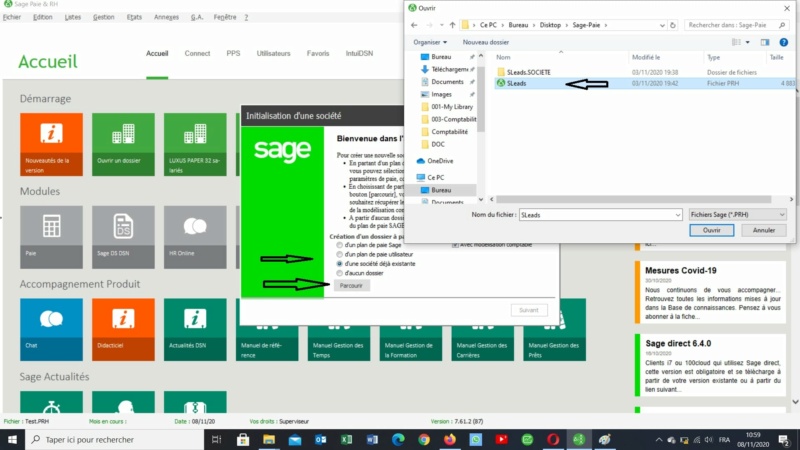Screen dimensions: 800x450
Task: Open the Sage DS DSN module
Action: click(x=123, y=237)
